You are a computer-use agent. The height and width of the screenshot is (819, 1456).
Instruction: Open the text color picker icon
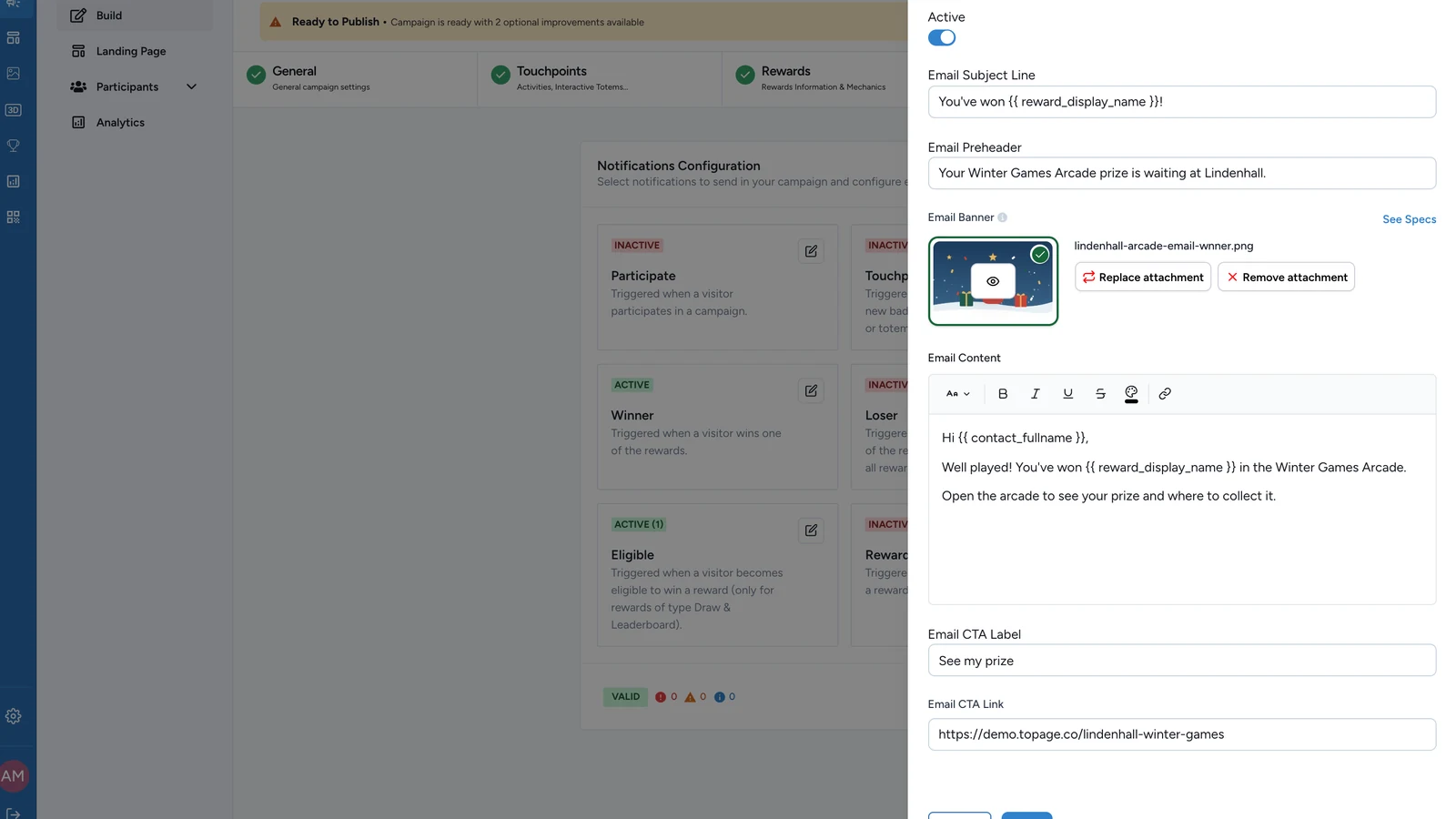pos(1131,394)
